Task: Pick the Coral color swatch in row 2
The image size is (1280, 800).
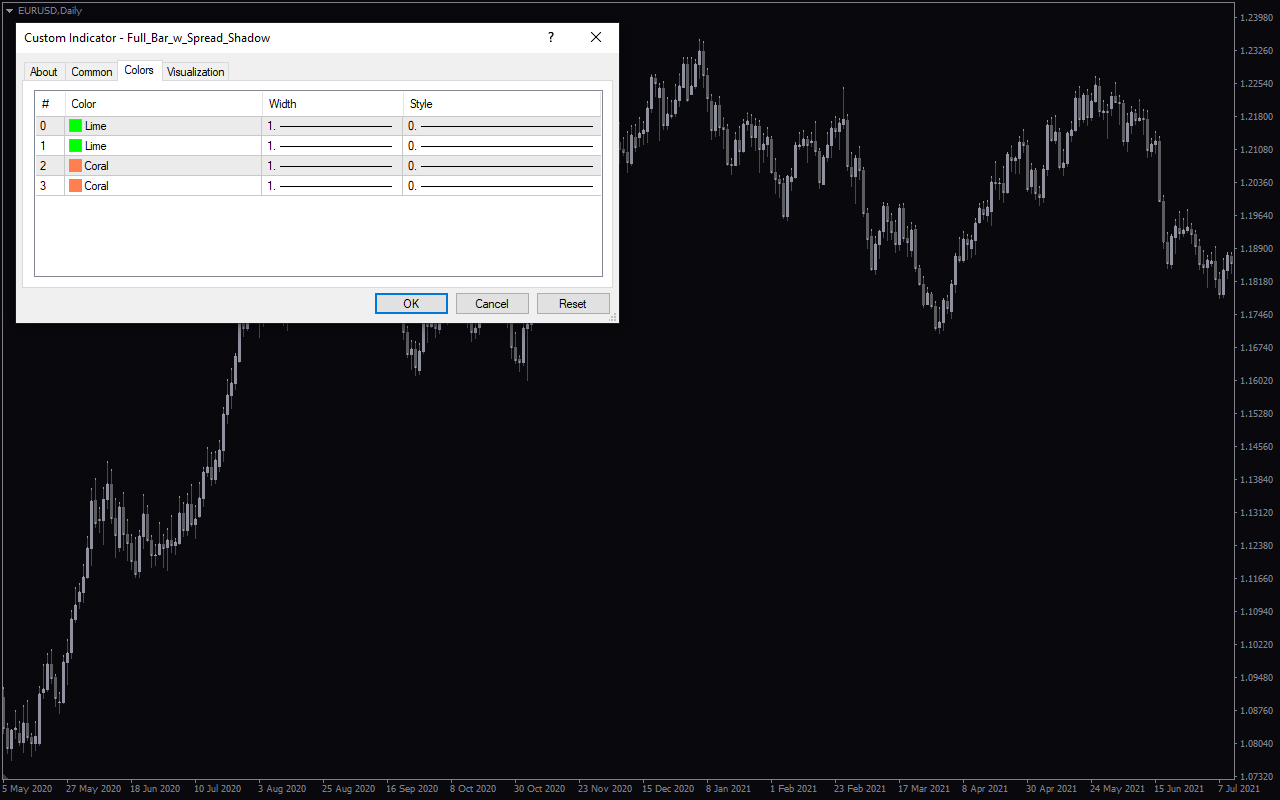Action: pyautogui.click(x=75, y=166)
